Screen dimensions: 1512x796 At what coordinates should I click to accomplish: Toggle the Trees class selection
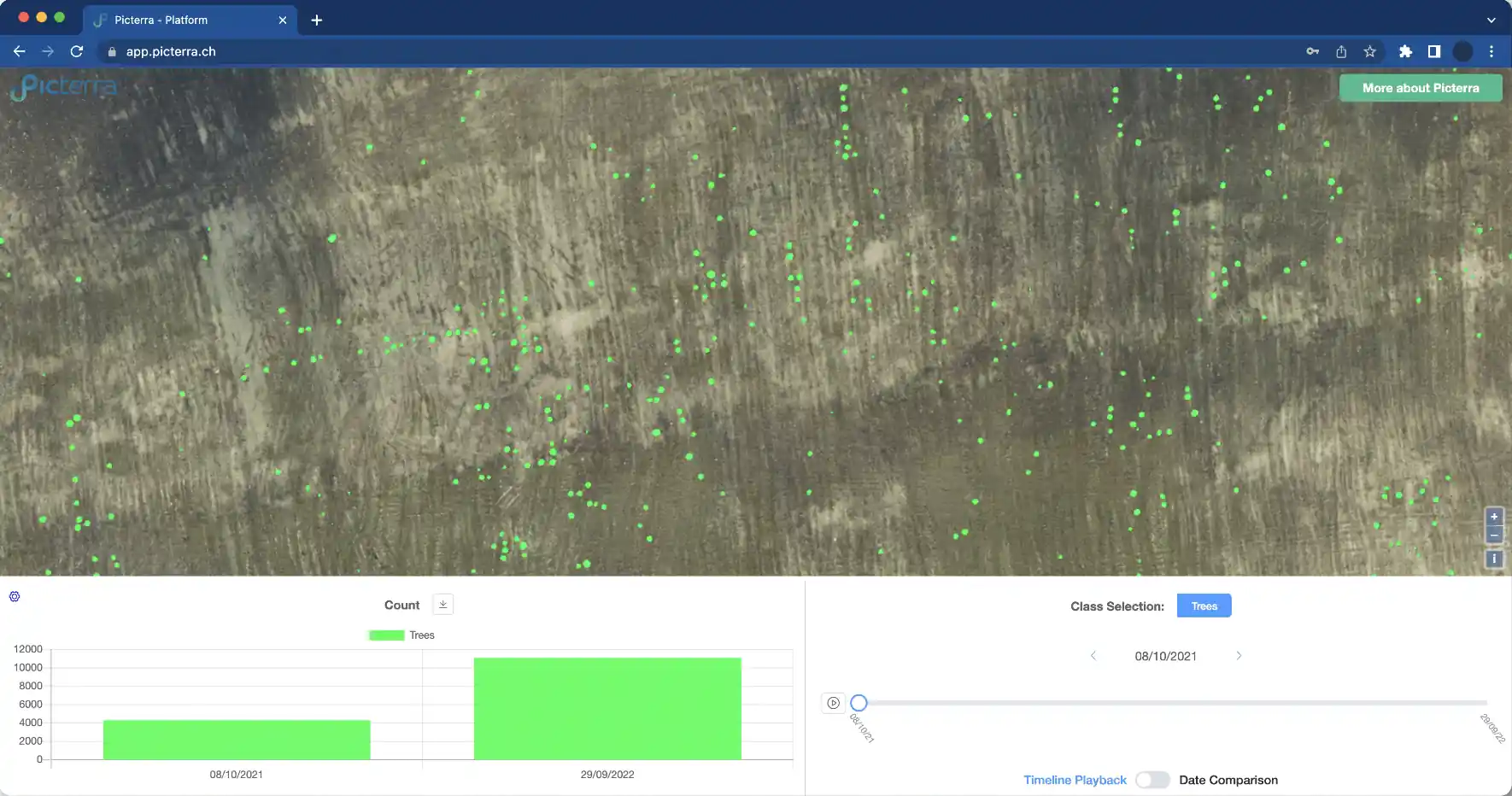pyautogui.click(x=1204, y=606)
